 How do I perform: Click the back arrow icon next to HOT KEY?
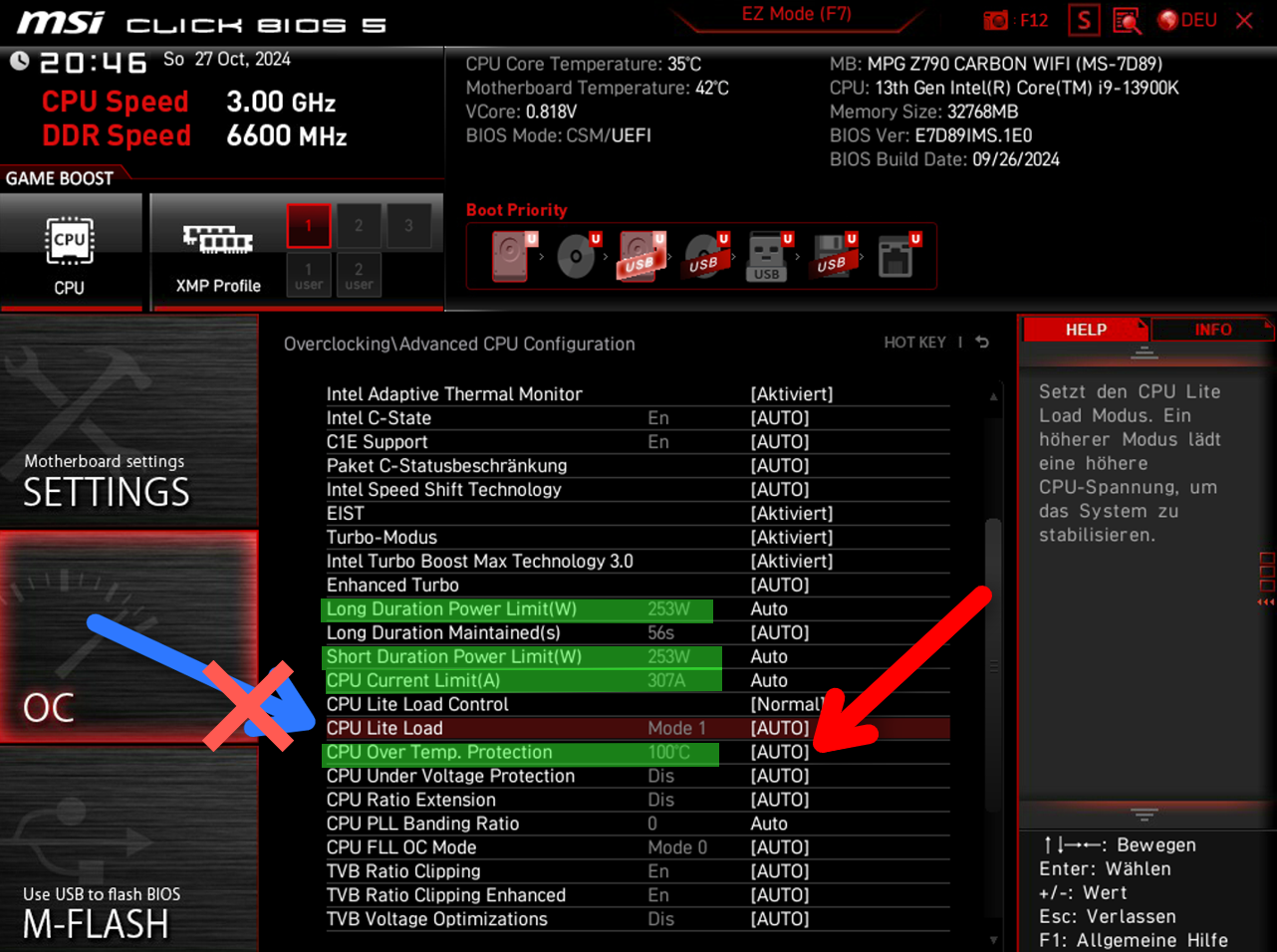tap(982, 343)
